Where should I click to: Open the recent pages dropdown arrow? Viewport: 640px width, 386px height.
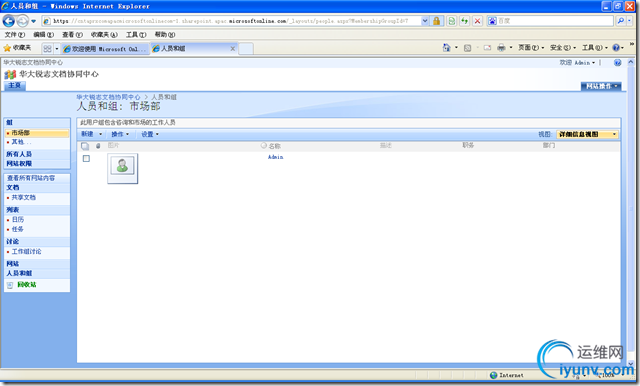[x=33, y=21]
